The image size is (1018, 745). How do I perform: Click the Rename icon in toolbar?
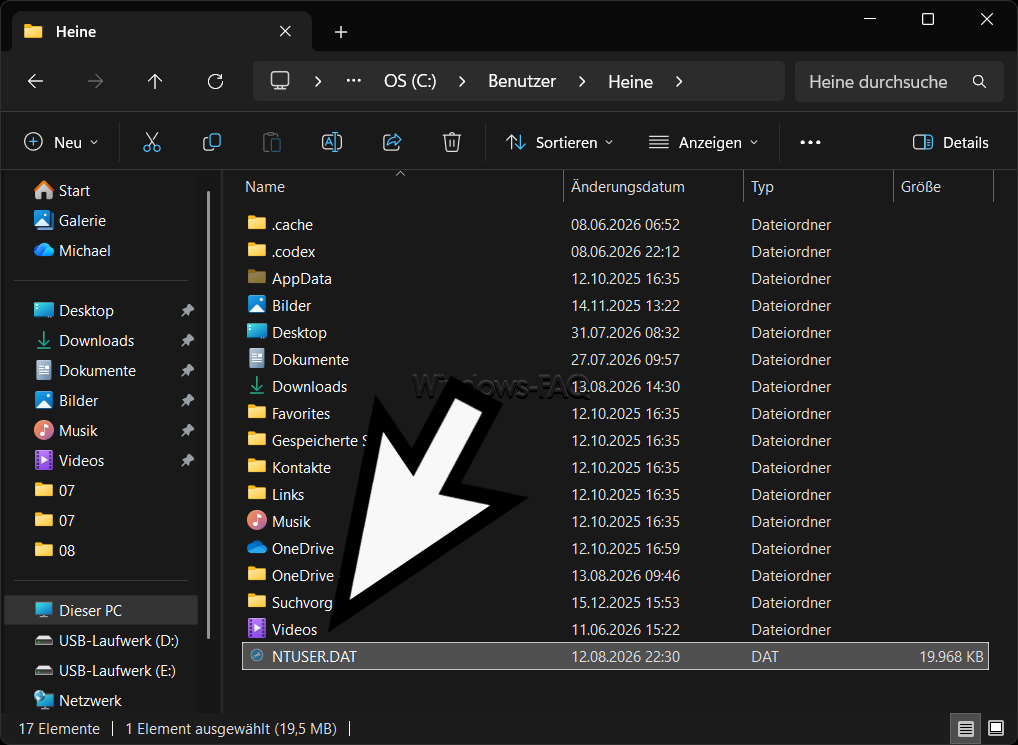pyautogui.click(x=332, y=142)
